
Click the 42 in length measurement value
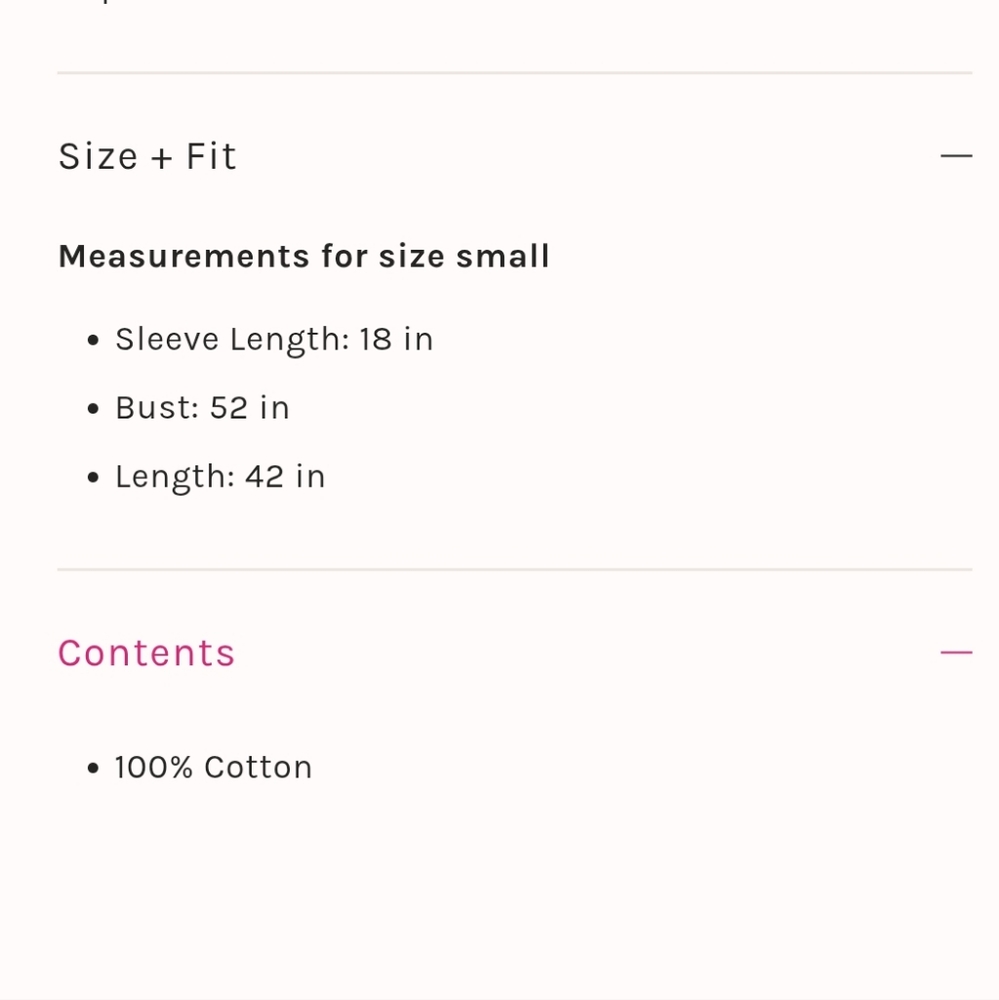click(x=285, y=476)
